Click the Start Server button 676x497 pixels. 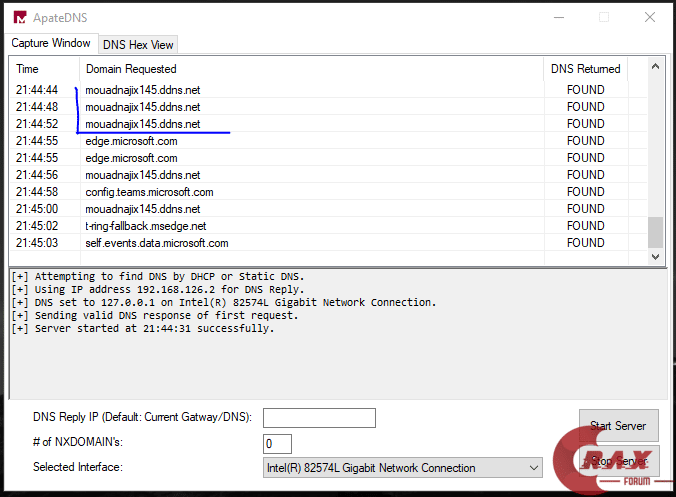(x=618, y=426)
